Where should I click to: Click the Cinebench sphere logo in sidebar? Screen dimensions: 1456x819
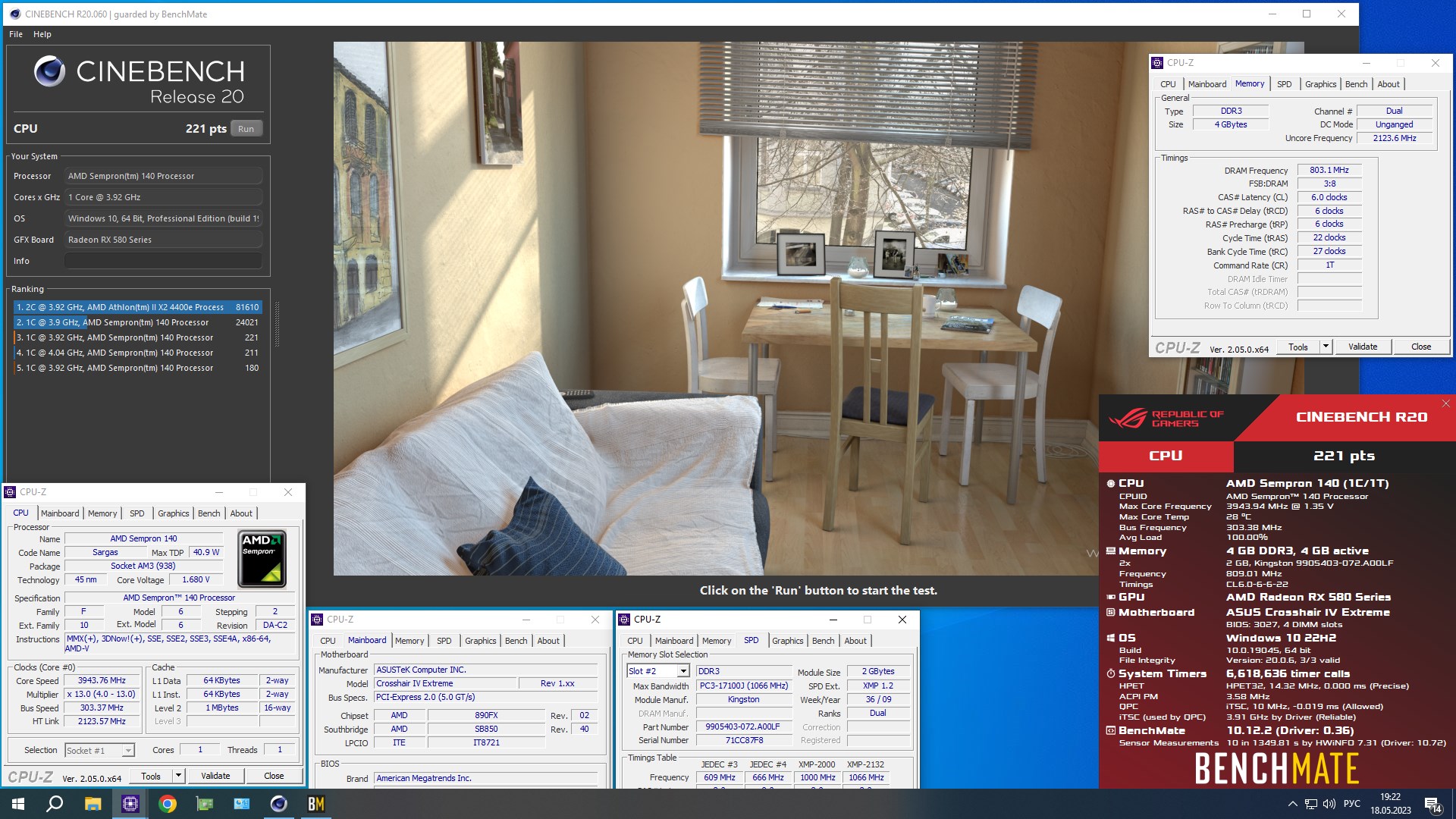tap(49, 71)
